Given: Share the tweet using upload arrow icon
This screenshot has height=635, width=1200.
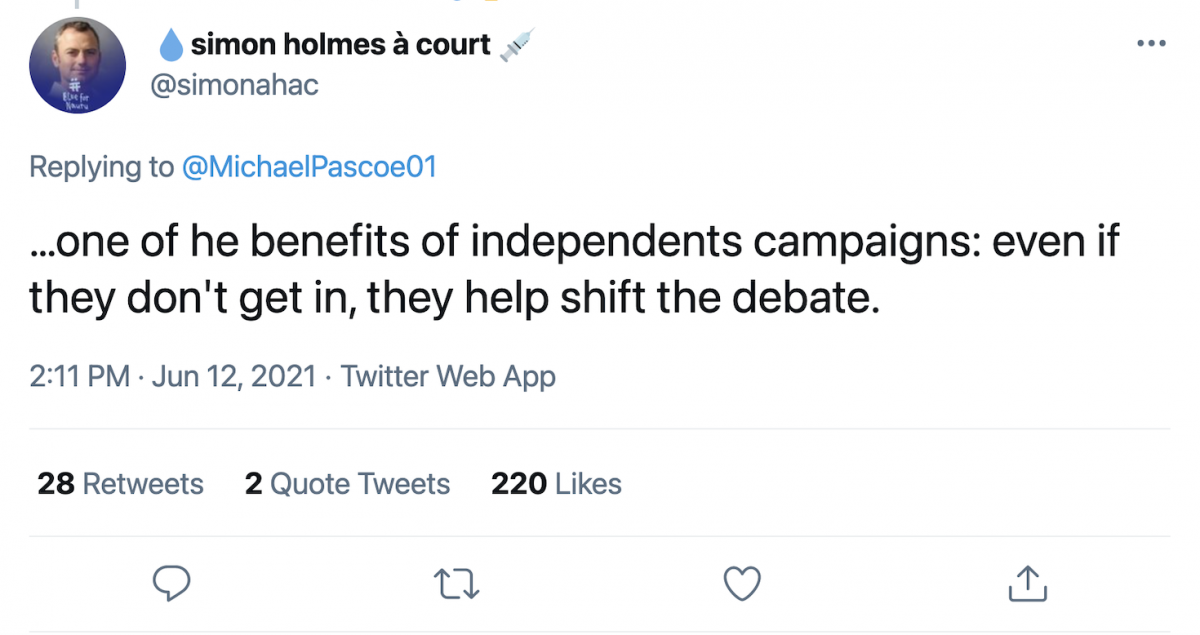Looking at the screenshot, I should 1027,583.
